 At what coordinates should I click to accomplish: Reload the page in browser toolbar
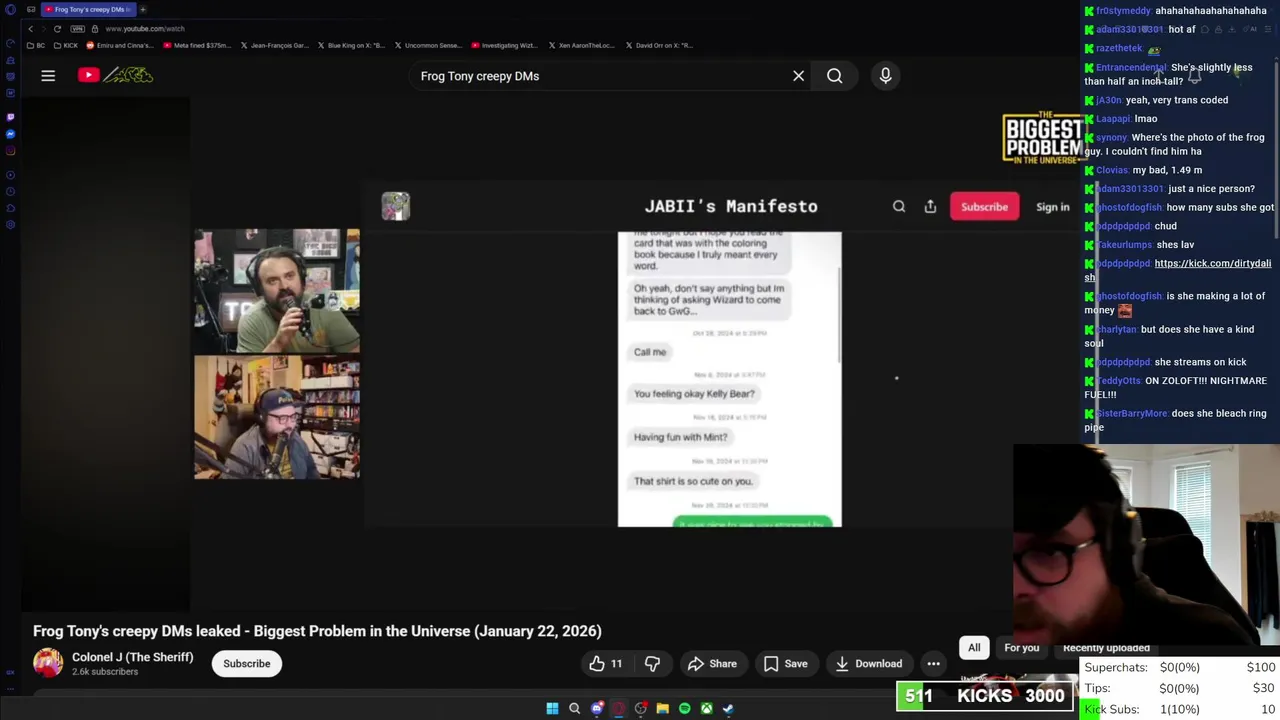[58, 28]
